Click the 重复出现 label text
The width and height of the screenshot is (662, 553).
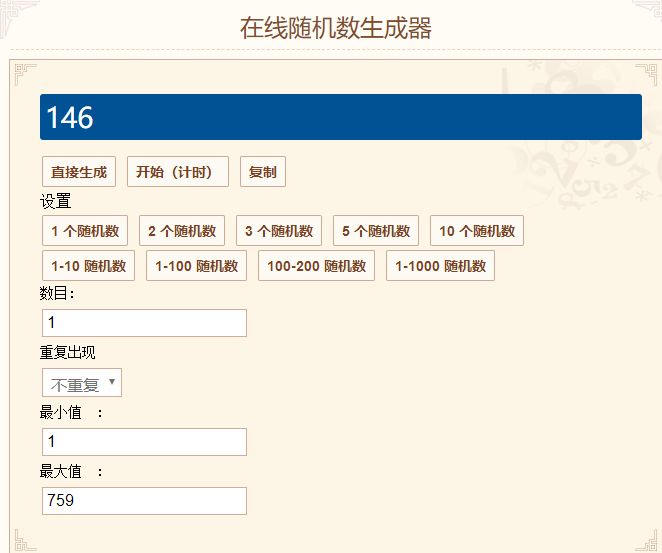pos(68,352)
